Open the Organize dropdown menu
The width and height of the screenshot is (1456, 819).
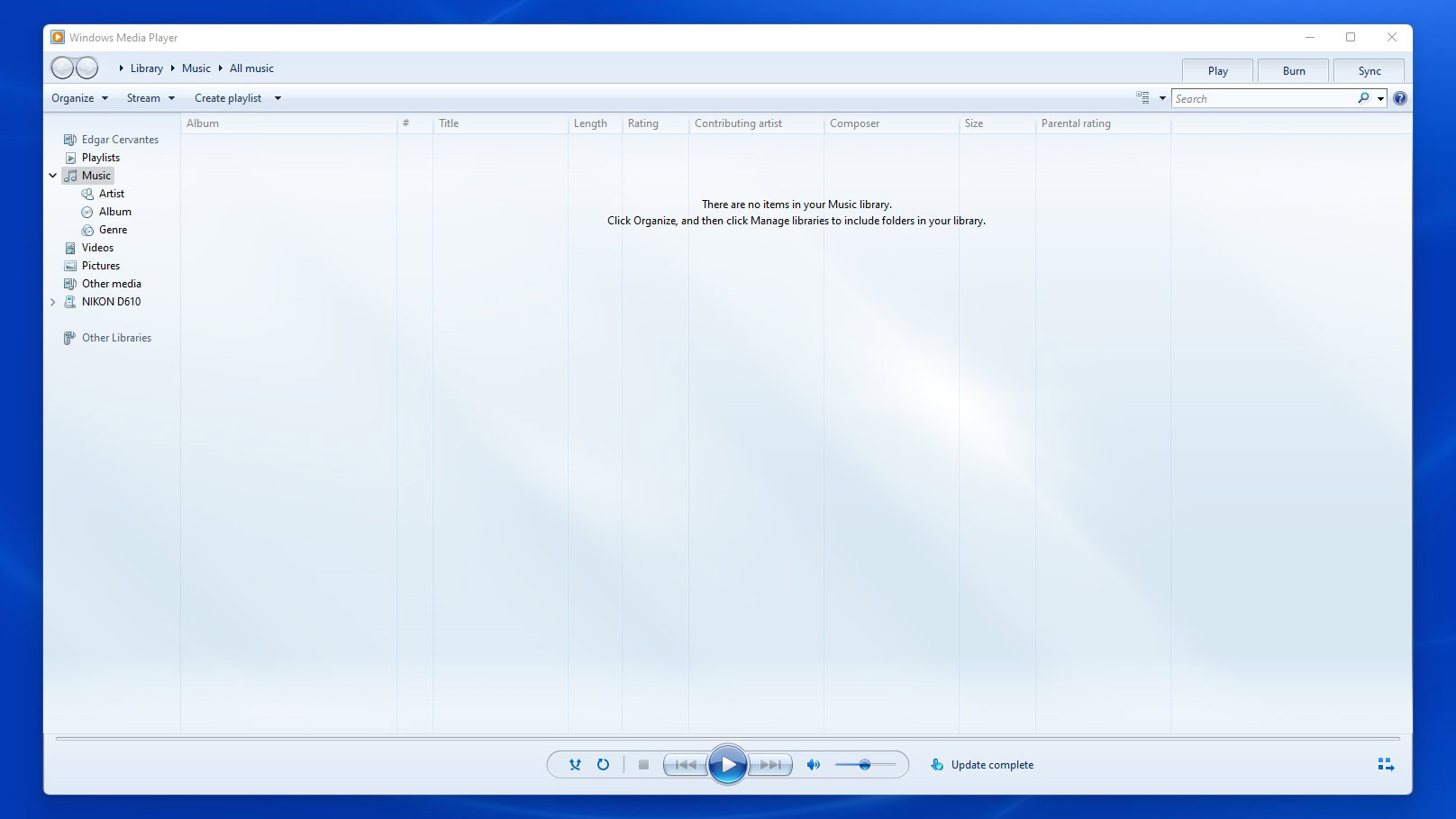point(79,98)
